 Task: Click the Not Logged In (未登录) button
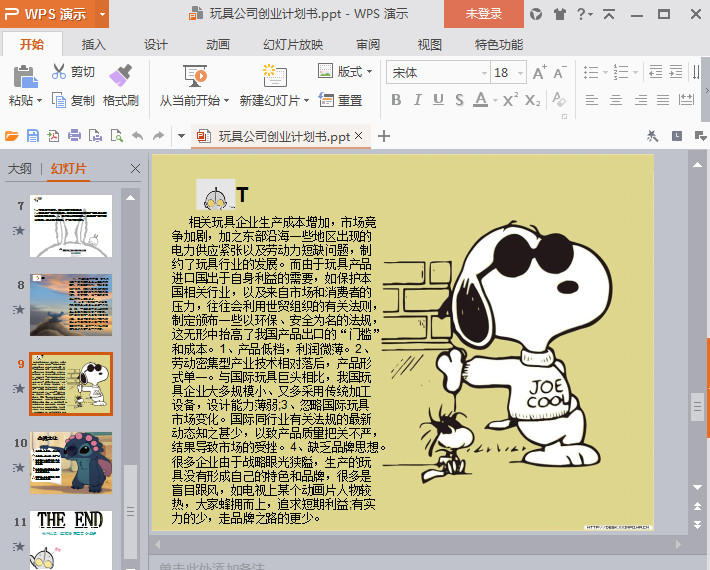click(x=483, y=14)
